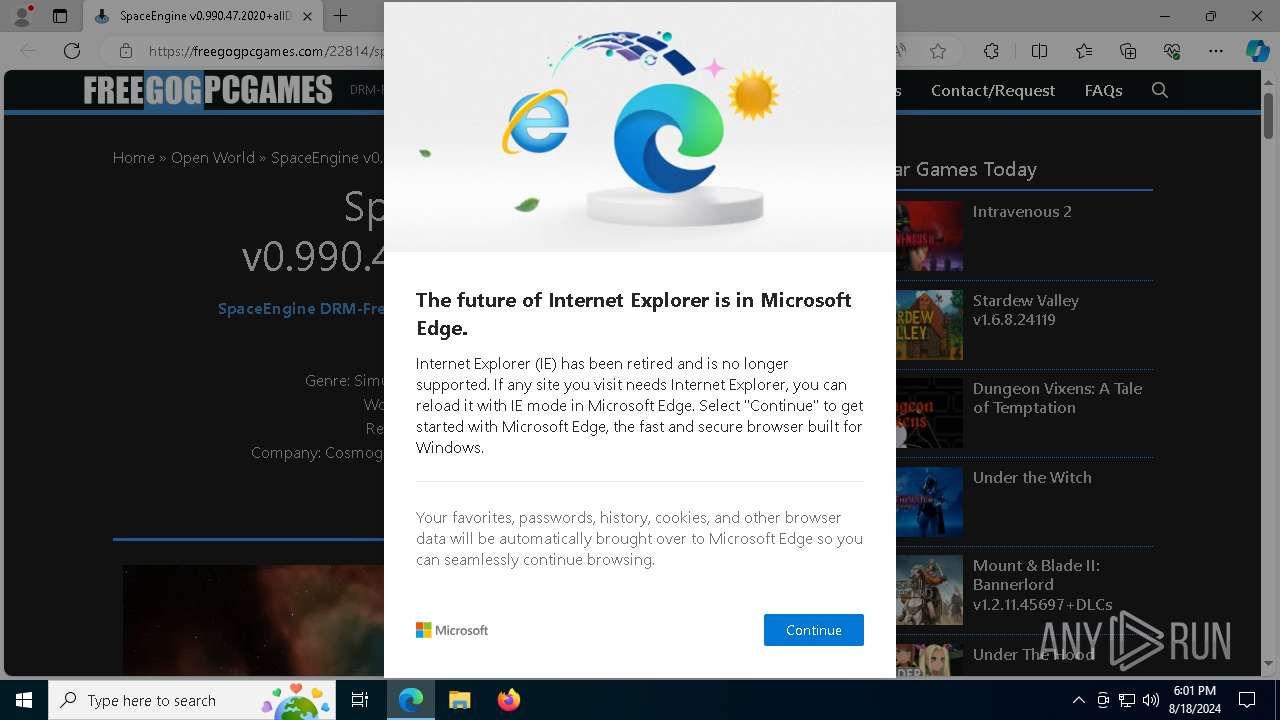
Task: Open the Open World breadcrumb category
Action: [x=213, y=157]
